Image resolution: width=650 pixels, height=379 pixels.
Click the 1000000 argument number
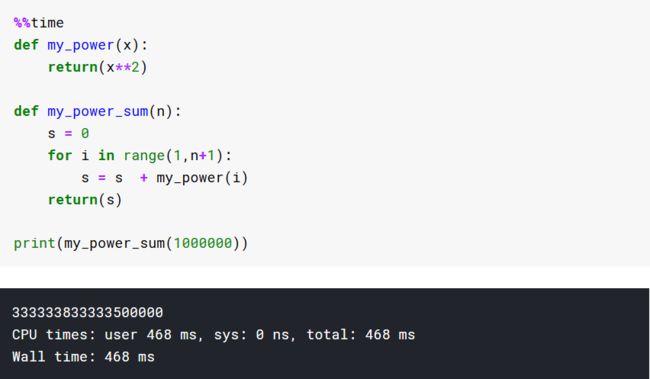tap(203, 243)
